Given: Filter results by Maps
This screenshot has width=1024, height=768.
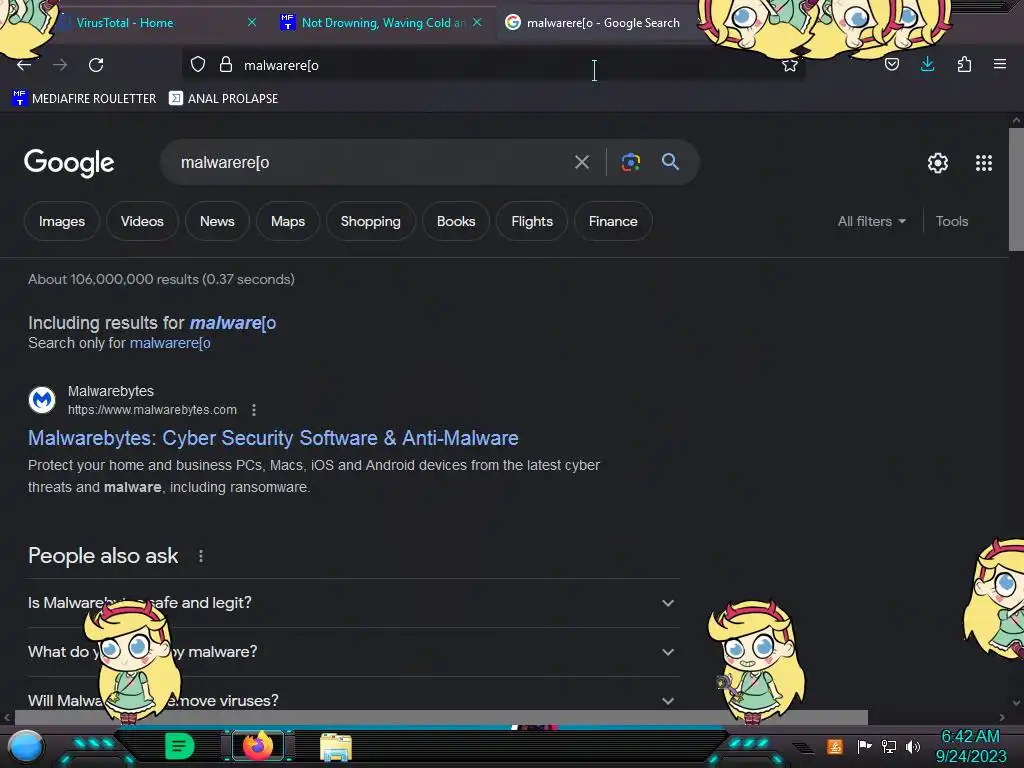Looking at the screenshot, I should 288,221.
